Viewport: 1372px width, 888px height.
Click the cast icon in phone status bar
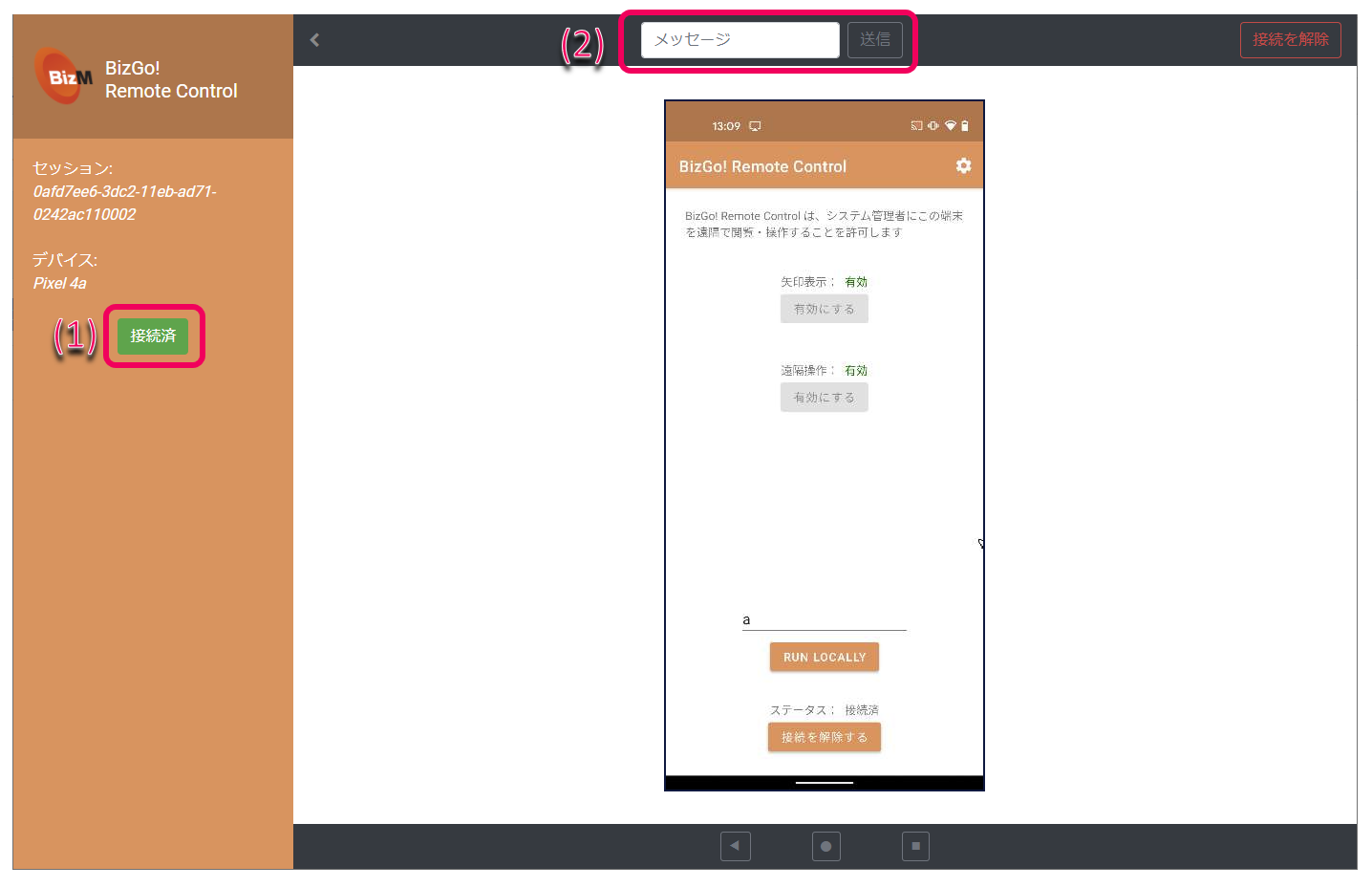tap(916, 126)
